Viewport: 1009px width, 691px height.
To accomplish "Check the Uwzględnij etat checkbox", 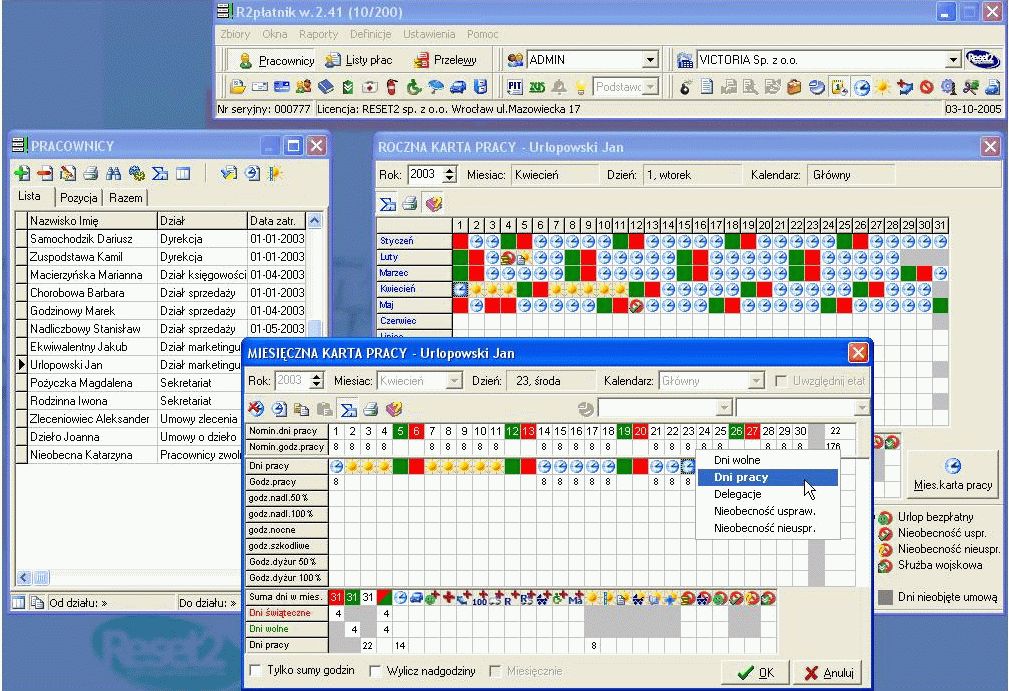I will (781, 381).
